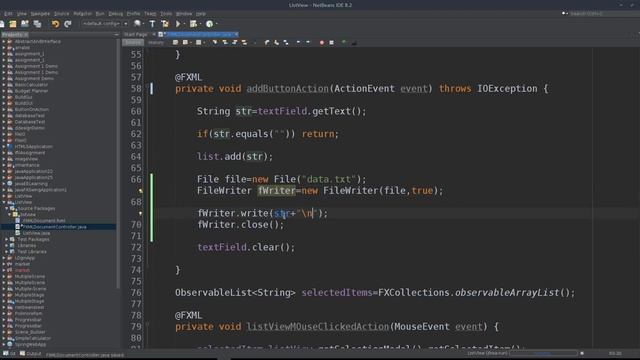Click the progress bar in status bar
Viewport: 640px width, 360px height.
tap(543, 353)
